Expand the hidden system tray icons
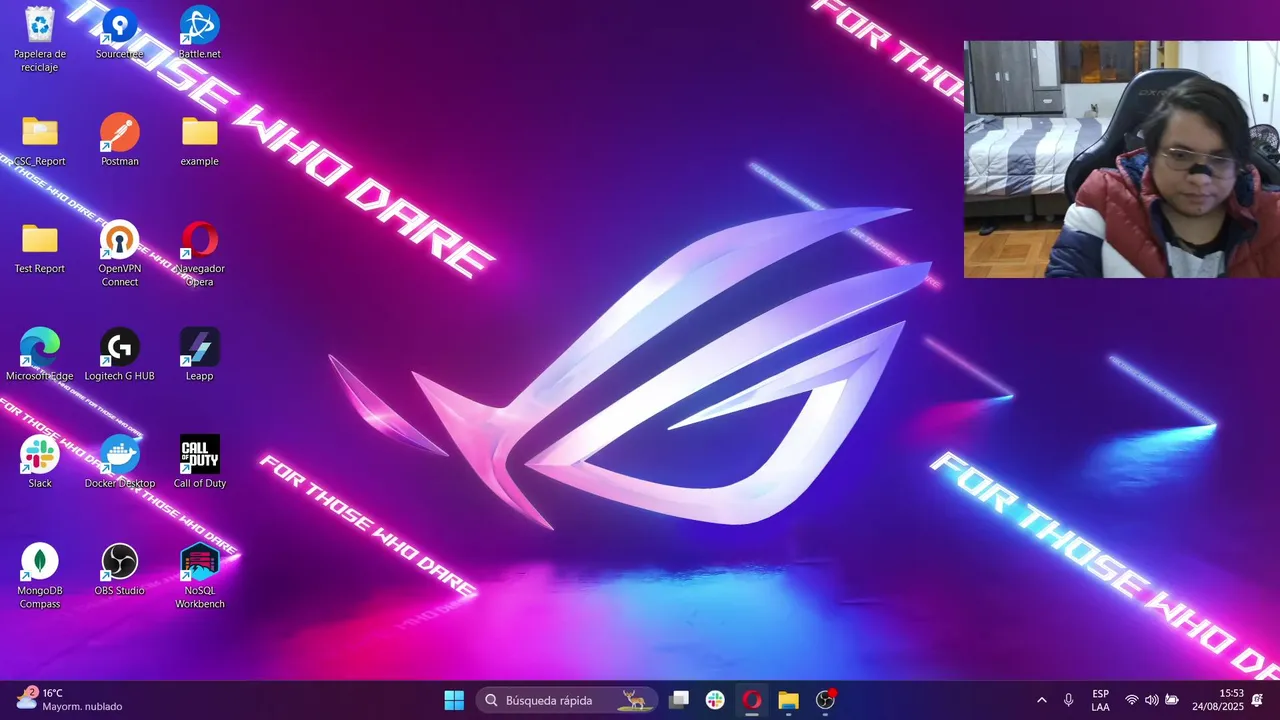This screenshot has width=1280, height=720. 1042,700
